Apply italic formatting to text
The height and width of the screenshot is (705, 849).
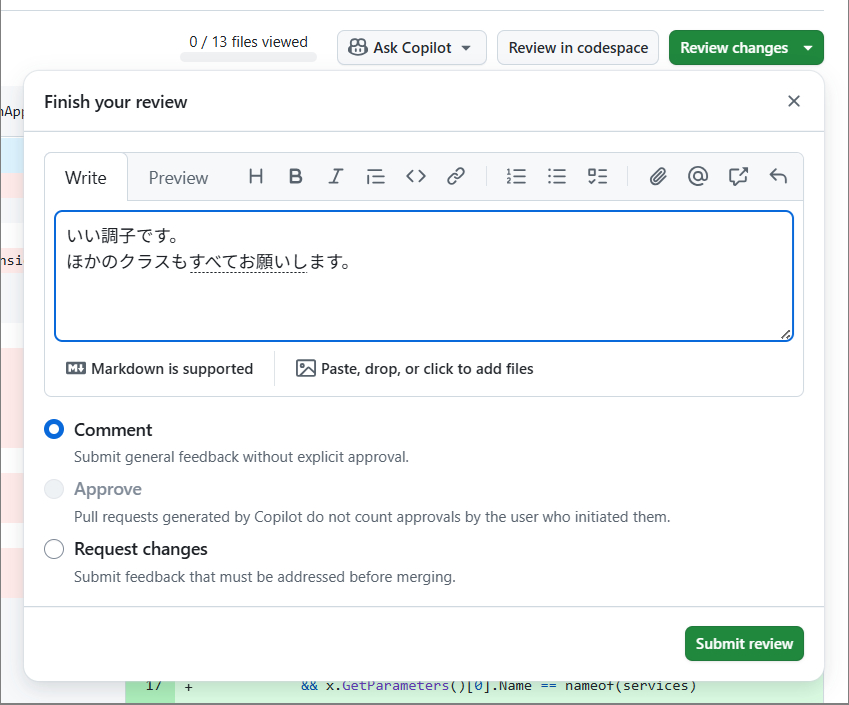pyautogui.click(x=336, y=177)
